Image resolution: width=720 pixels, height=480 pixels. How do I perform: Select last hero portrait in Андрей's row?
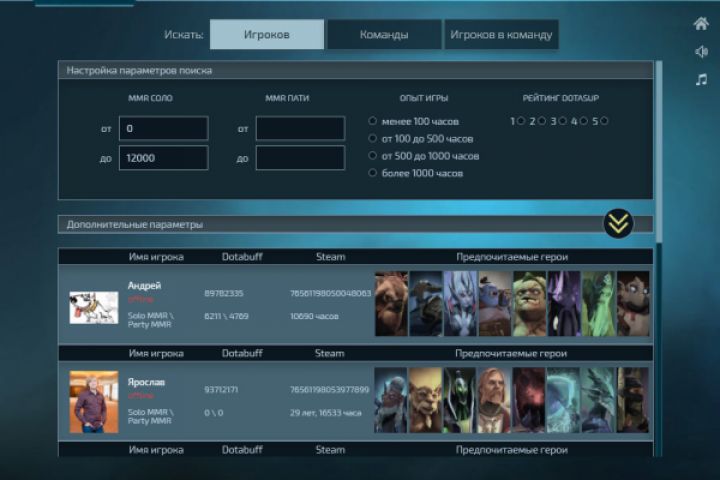click(633, 304)
